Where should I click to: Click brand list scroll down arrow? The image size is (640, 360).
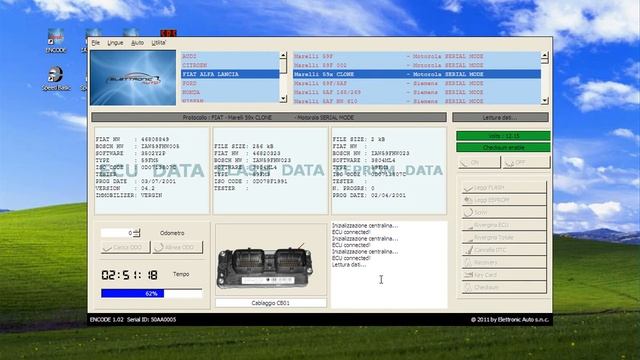[283, 99]
